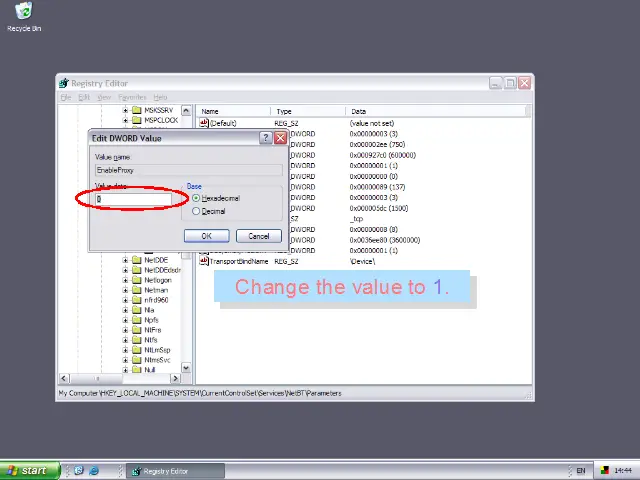This screenshot has height=480, width=640.
Task: Click the (value not set) data cell
Action: point(371,123)
